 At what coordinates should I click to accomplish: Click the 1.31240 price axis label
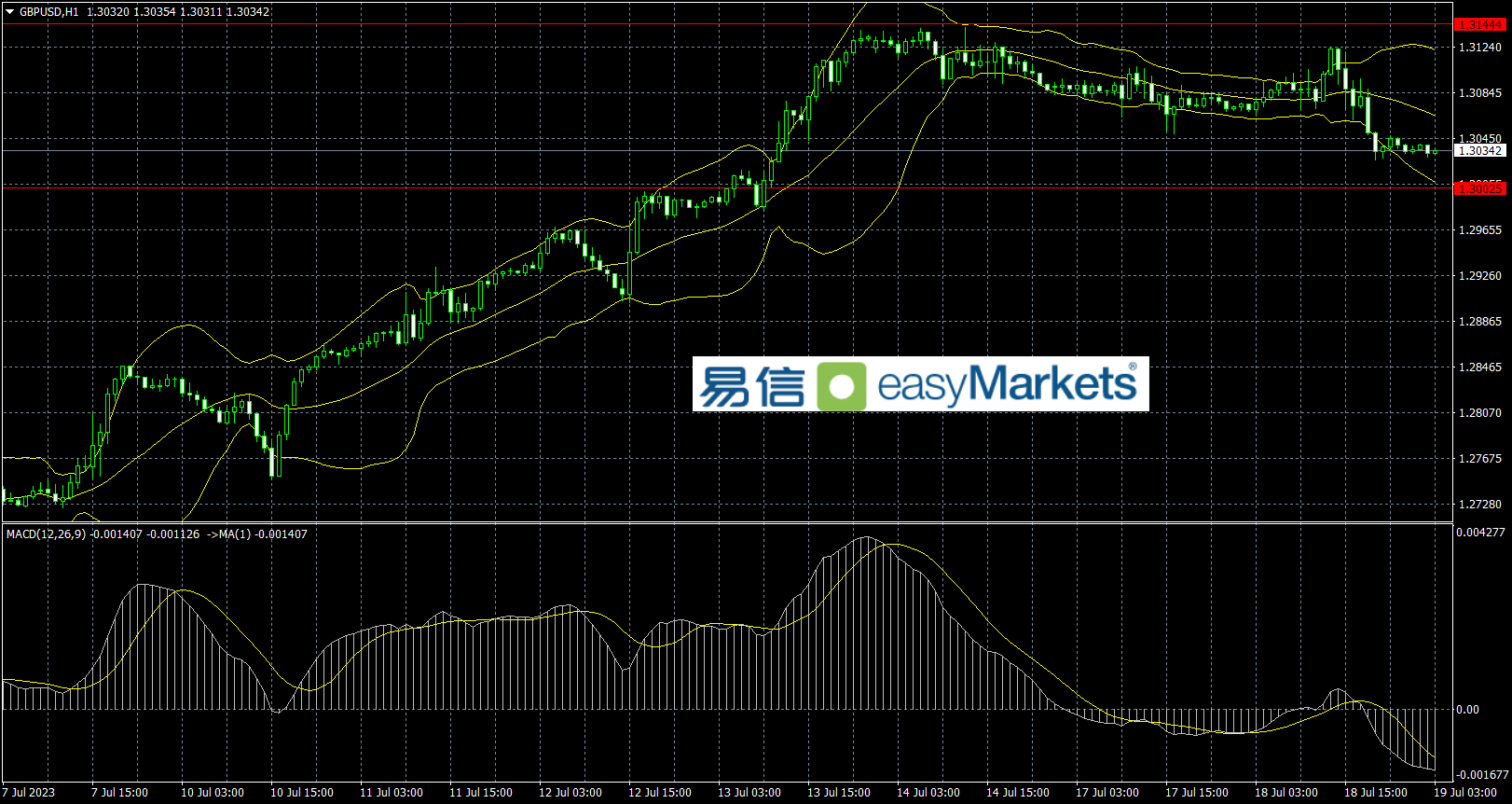(x=1480, y=48)
